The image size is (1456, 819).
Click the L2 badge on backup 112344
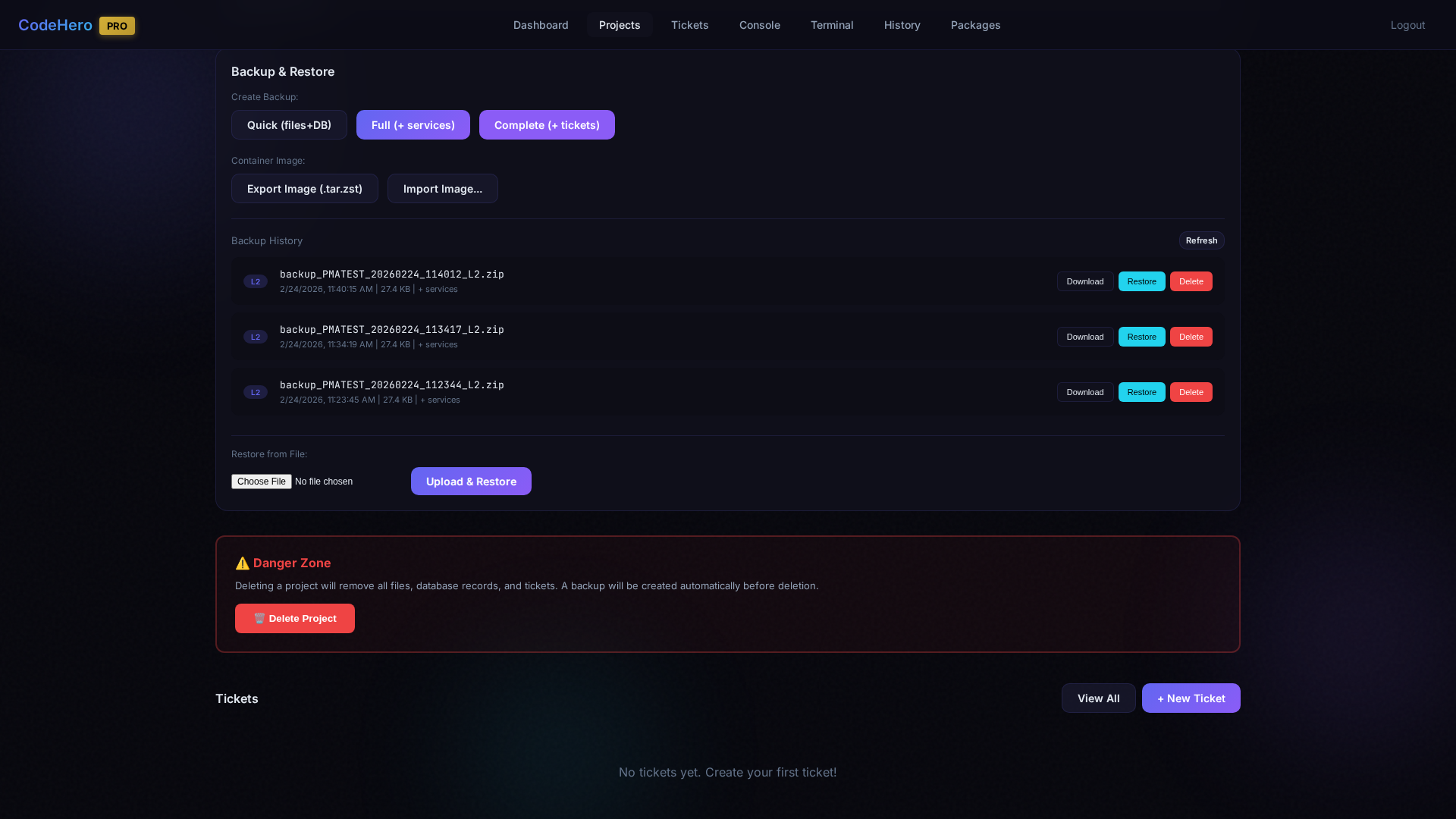pyautogui.click(x=256, y=392)
